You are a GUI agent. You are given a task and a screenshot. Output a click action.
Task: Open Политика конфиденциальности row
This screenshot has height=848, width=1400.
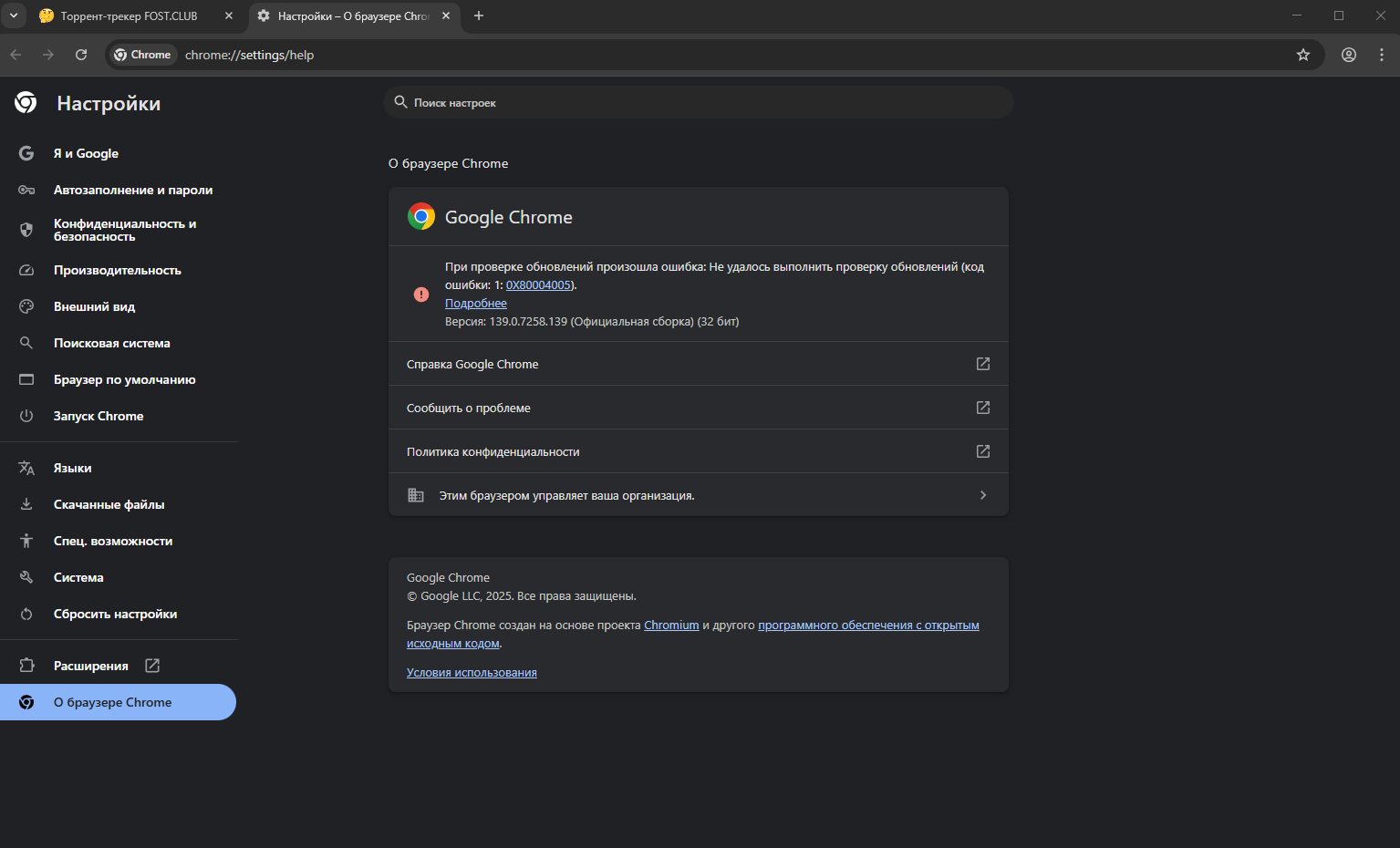699,451
